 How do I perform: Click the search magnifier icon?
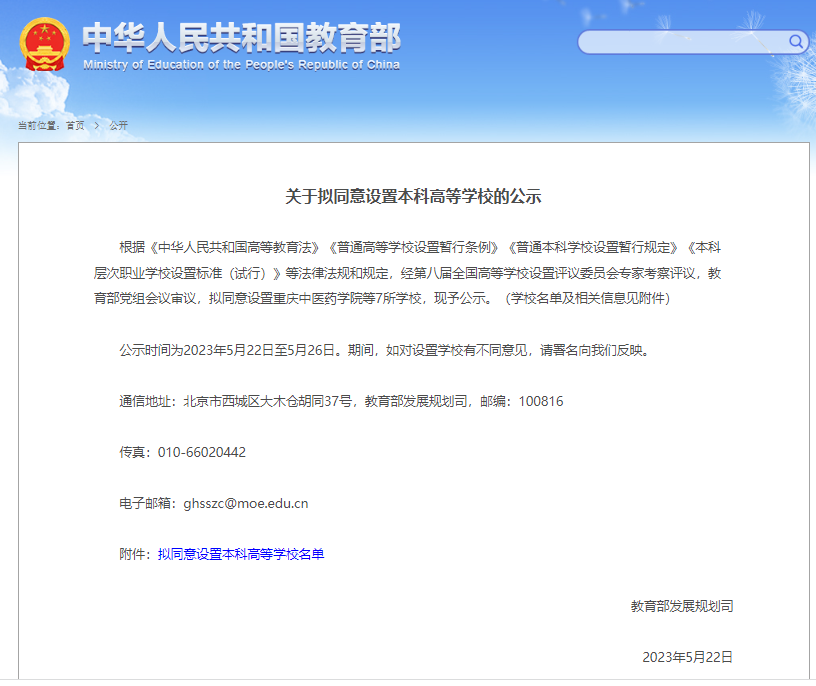click(x=796, y=41)
